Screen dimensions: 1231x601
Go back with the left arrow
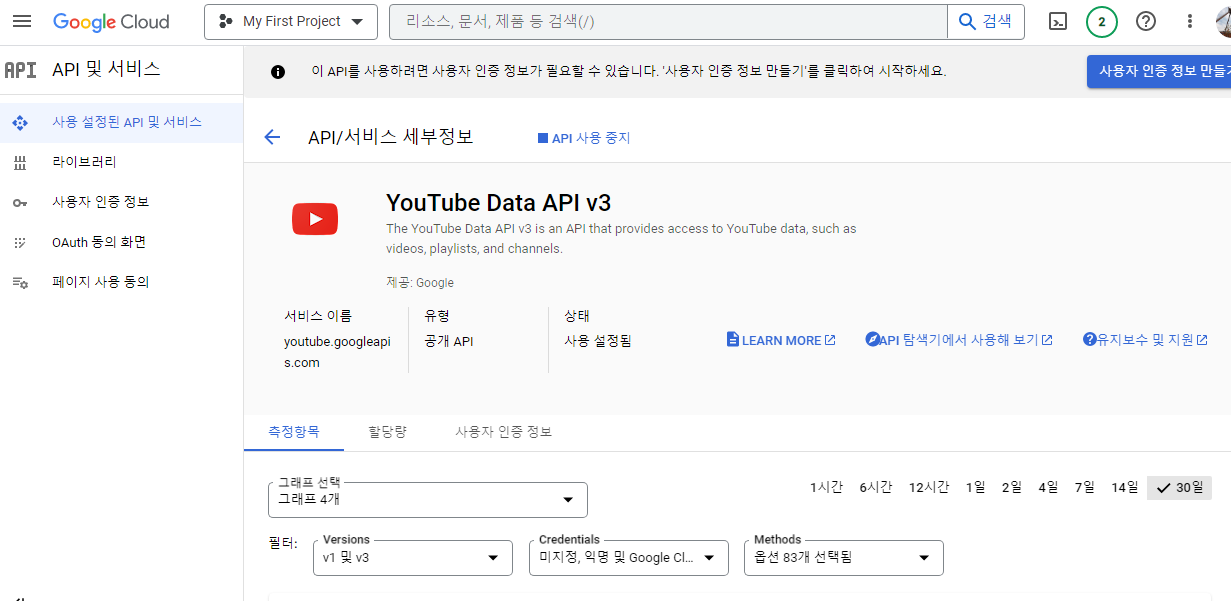coord(272,137)
